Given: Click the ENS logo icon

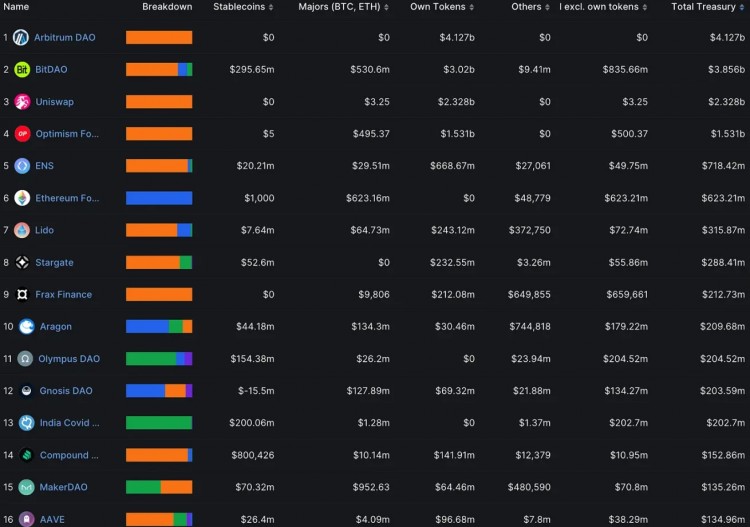Looking at the screenshot, I should coord(22,166).
